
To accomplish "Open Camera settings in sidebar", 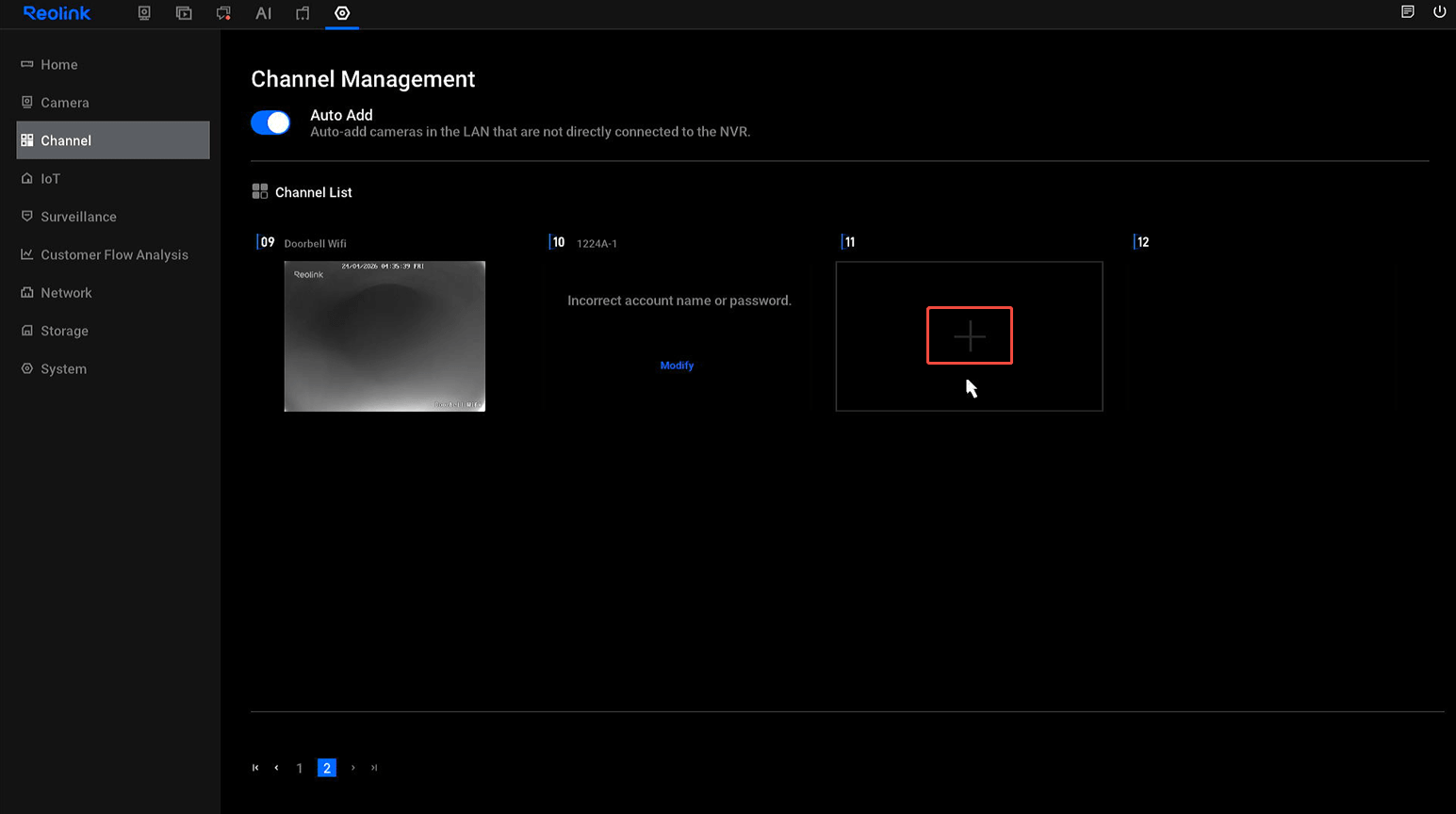I will coord(113,102).
